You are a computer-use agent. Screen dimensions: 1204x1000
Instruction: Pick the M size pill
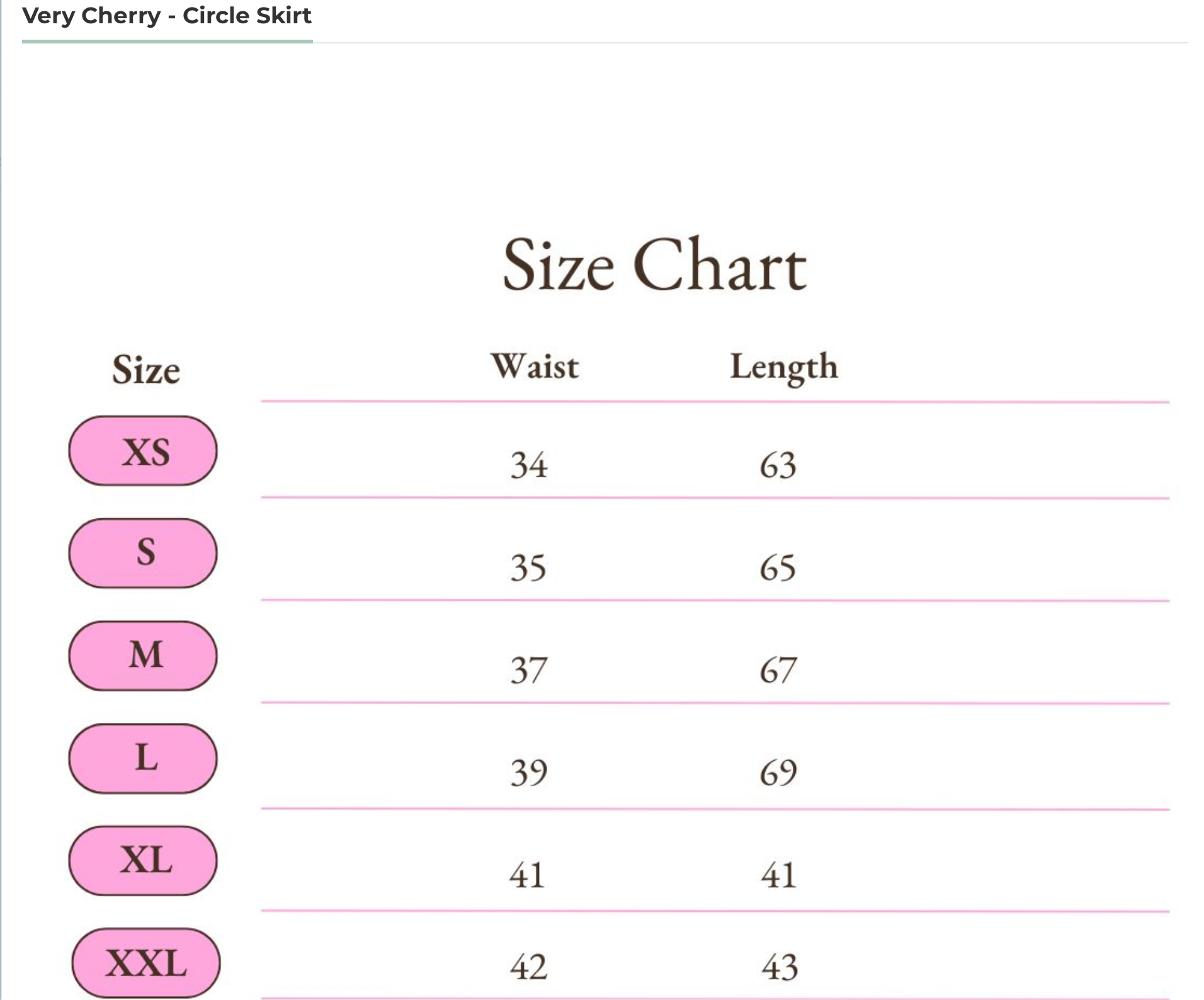point(143,656)
